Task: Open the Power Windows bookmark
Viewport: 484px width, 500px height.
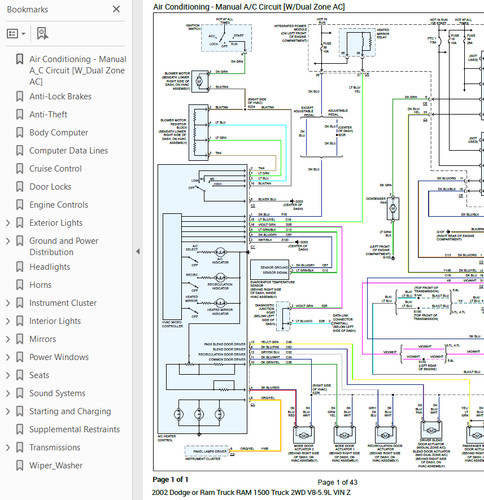Action: 59,357
